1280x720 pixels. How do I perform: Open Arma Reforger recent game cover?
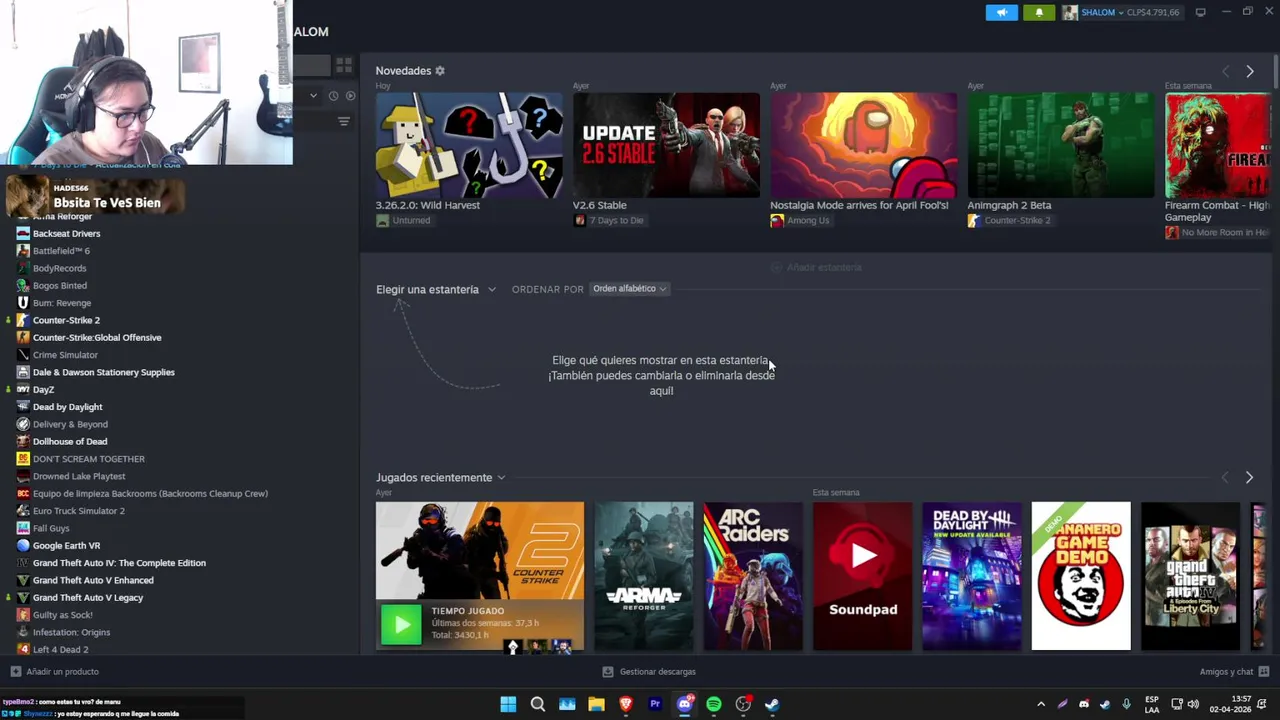pyautogui.click(x=644, y=576)
